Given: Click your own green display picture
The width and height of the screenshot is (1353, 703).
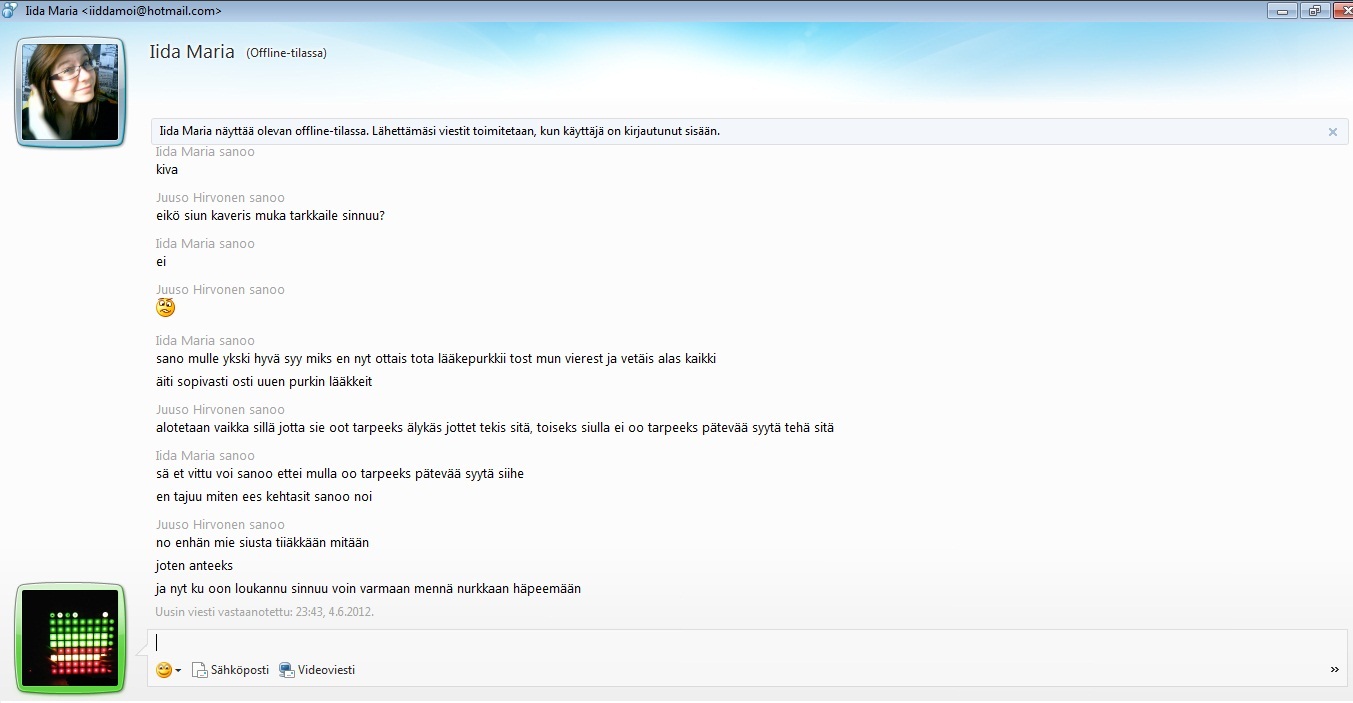Looking at the screenshot, I should [70, 638].
